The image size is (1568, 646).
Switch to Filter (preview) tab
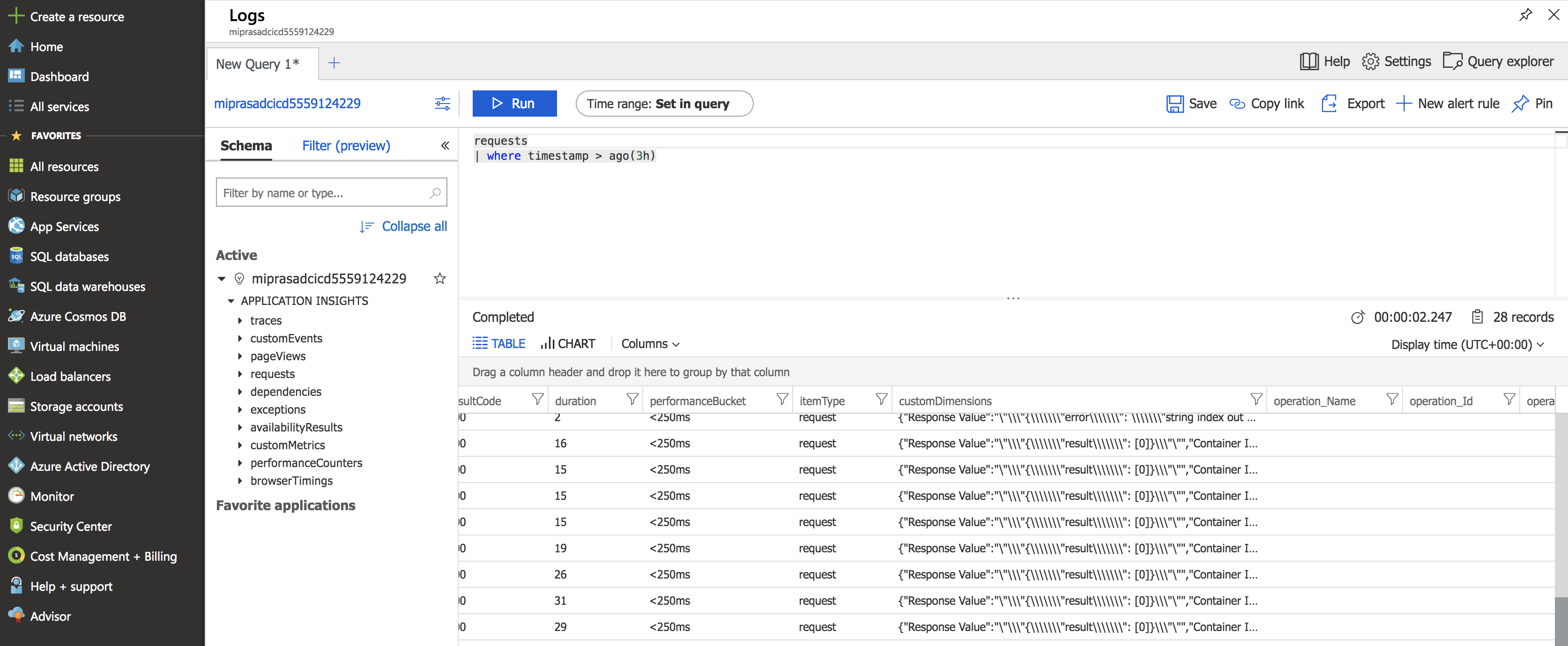[x=346, y=146]
